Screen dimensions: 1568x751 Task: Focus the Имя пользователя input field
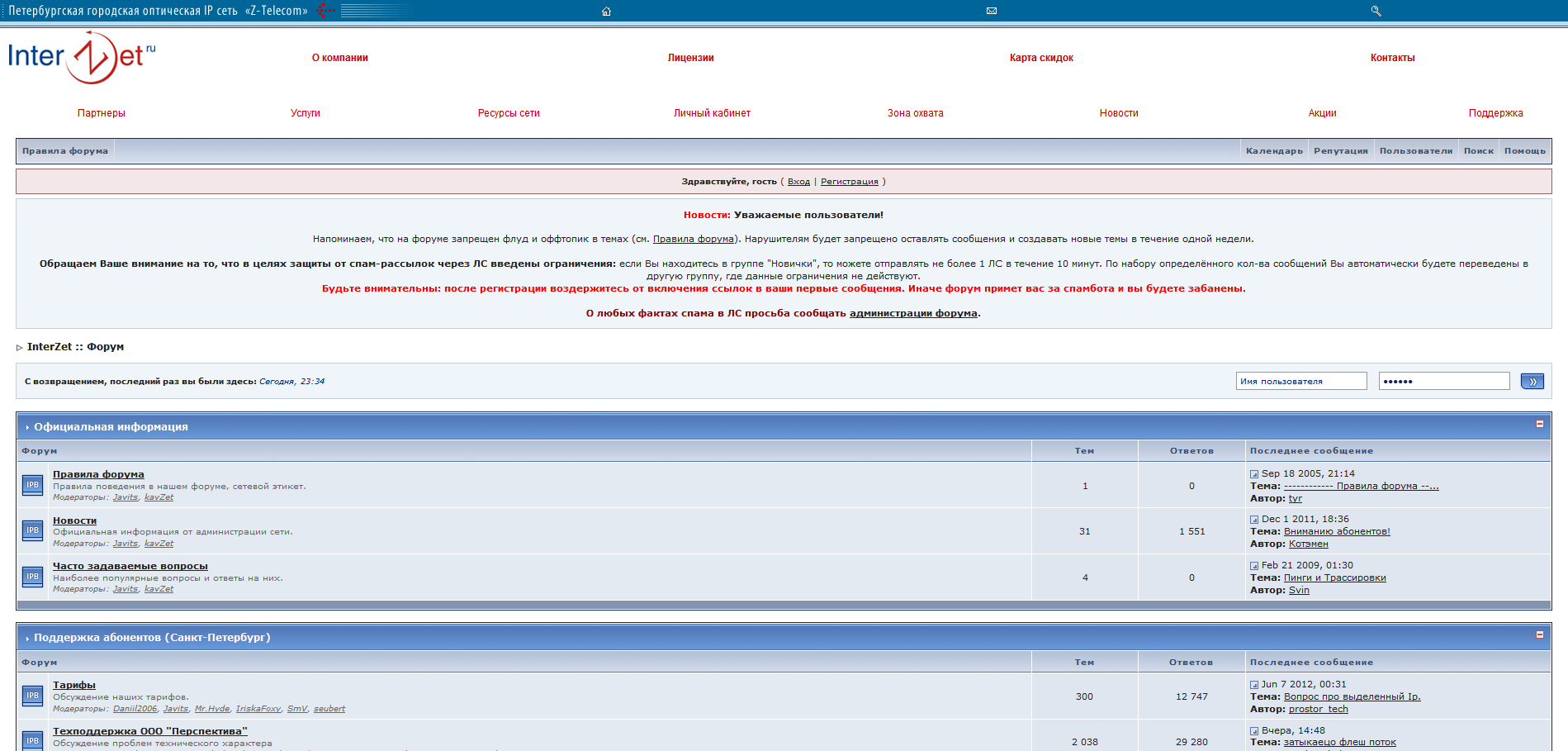[x=1300, y=381]
